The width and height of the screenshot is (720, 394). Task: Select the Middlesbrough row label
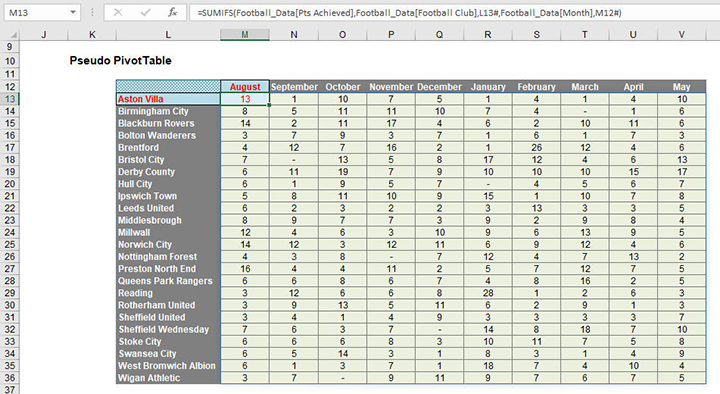point(168,220)
